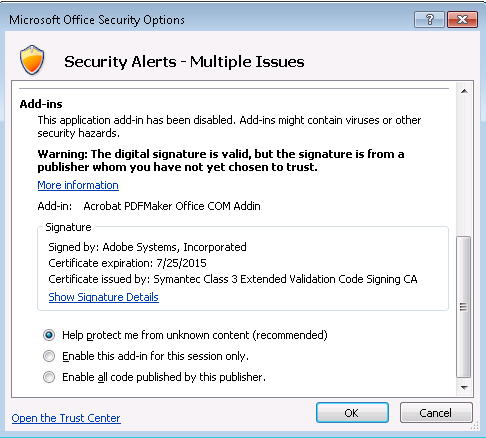Click the scrollbar up arrow
This screenshot has height=438, width=486.
(x=464, y=91)
